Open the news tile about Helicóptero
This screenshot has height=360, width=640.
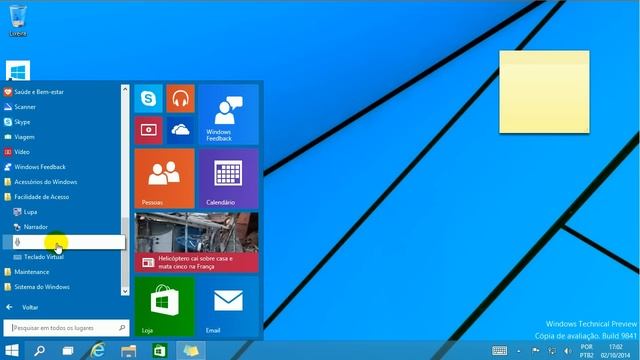(196, 242)
